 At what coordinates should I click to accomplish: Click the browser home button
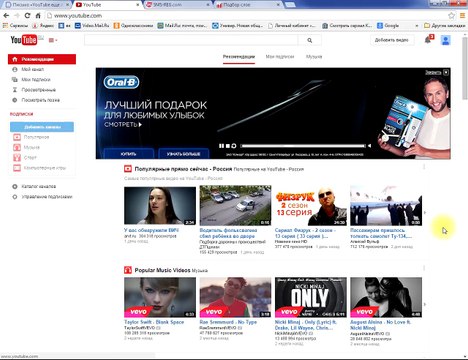(38, 15)
